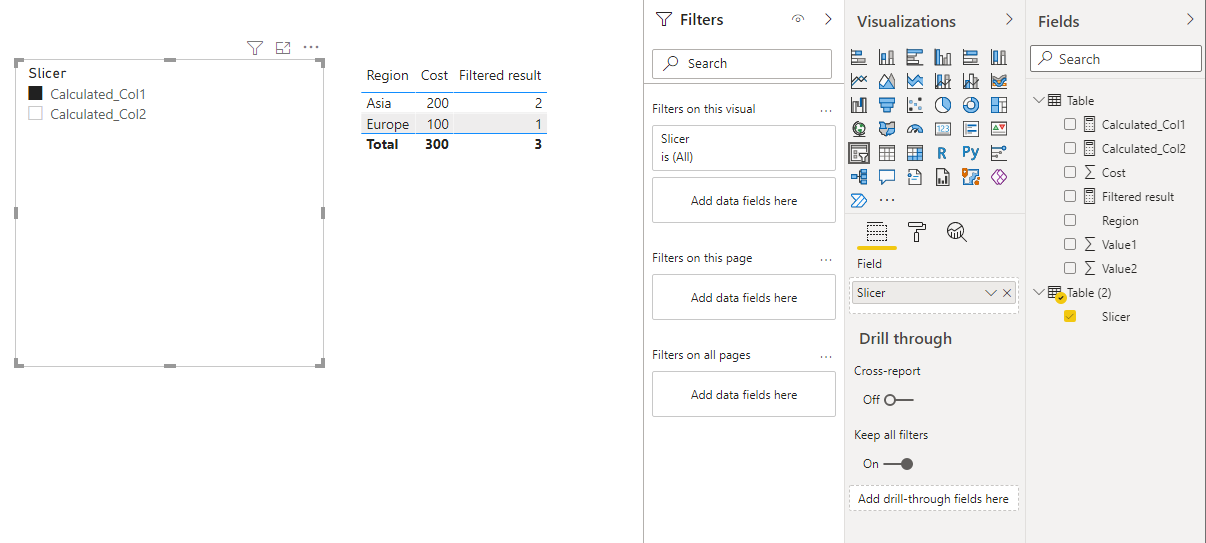Sort by the Filtered result column header
The height and width of the screenshot is (543, 1206).
click(500, 75)
